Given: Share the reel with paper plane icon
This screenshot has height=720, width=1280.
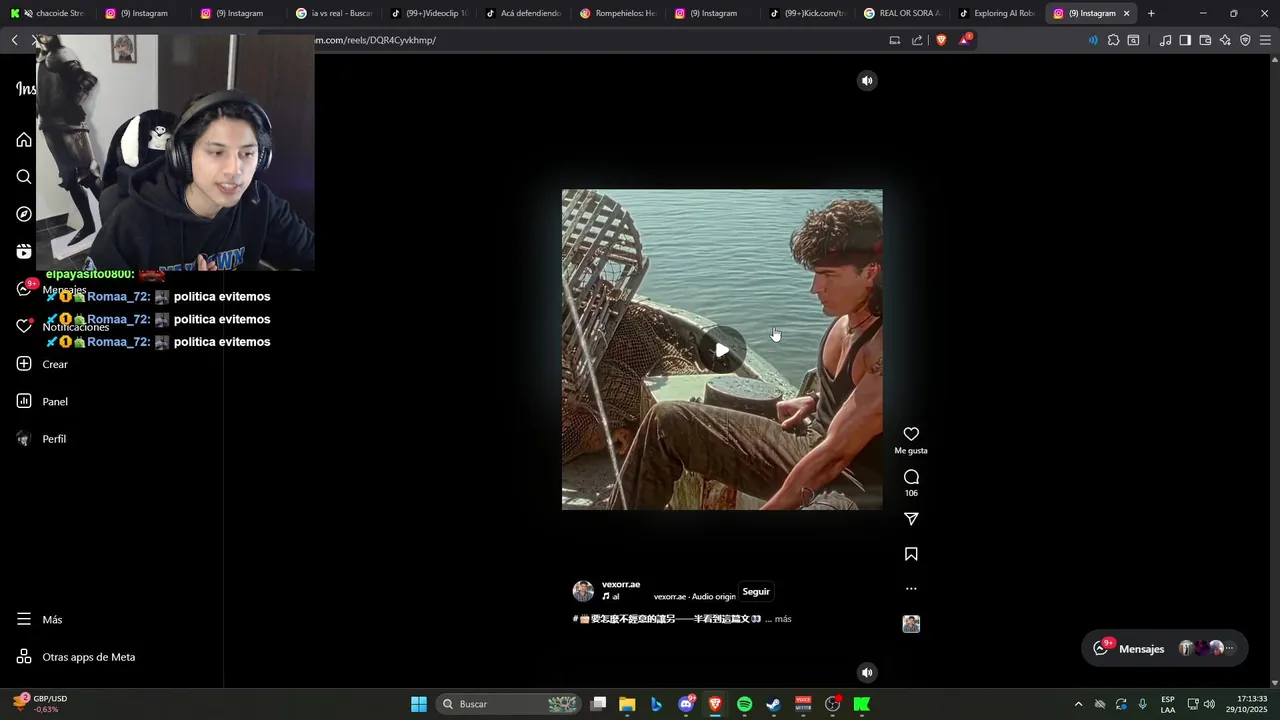Looking at the screenshot, I should coord(911,519).
